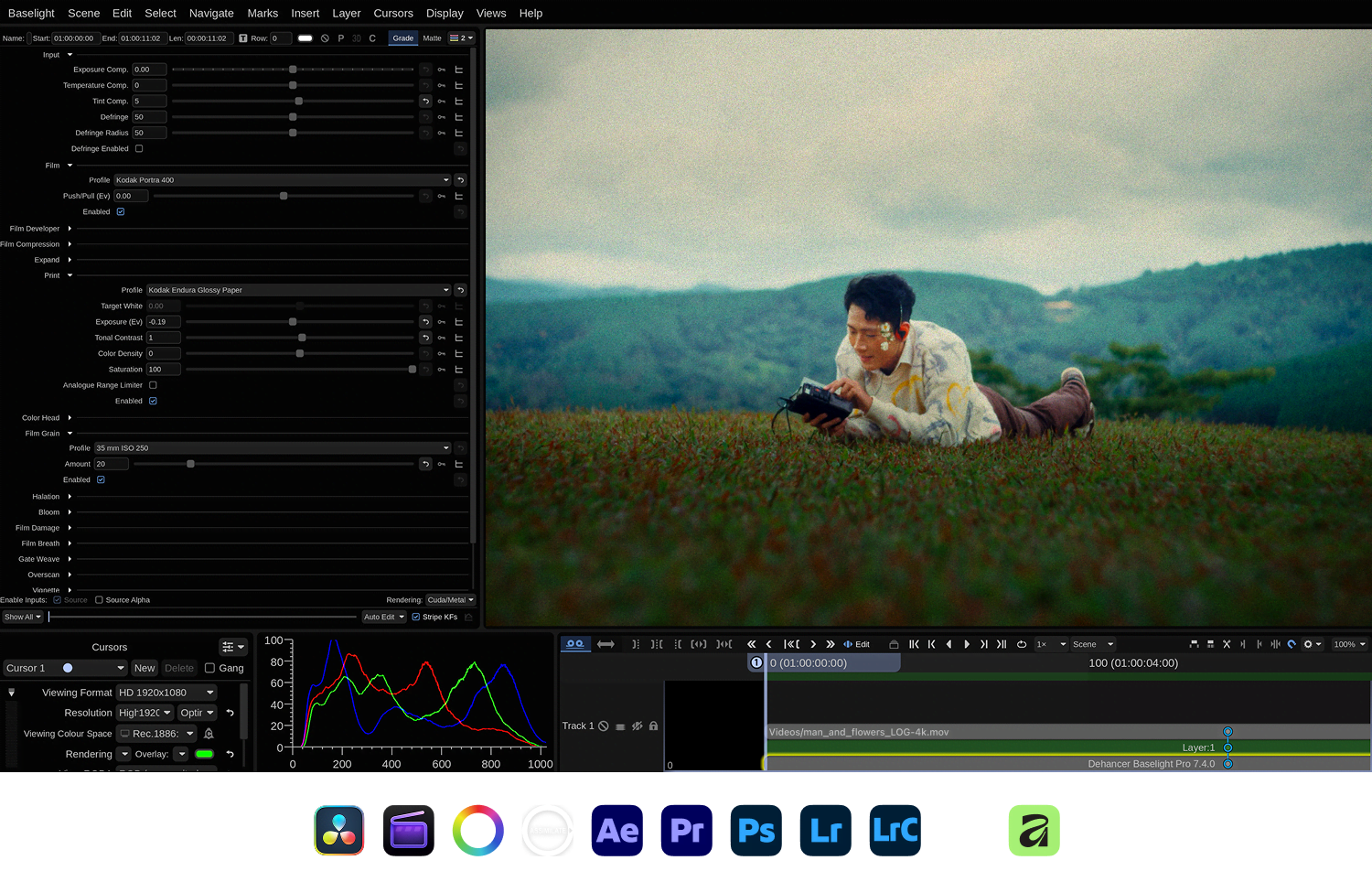Open the Final Cut Pro clapperboard icon

pyautogui.click(x=409, y=831)
